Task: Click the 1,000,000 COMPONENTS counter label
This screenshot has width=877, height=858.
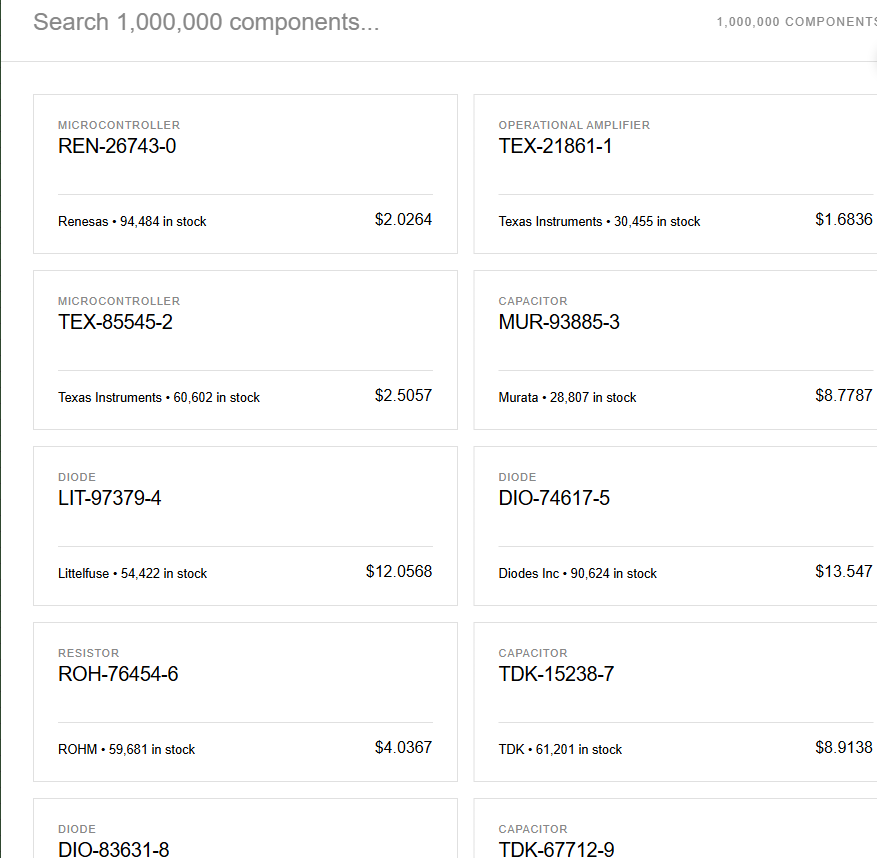Action: pos(796,22)
